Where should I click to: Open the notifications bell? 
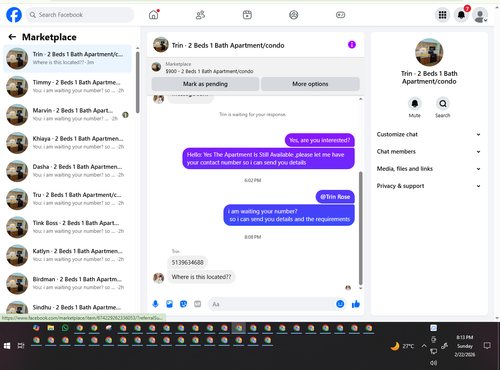461,15
